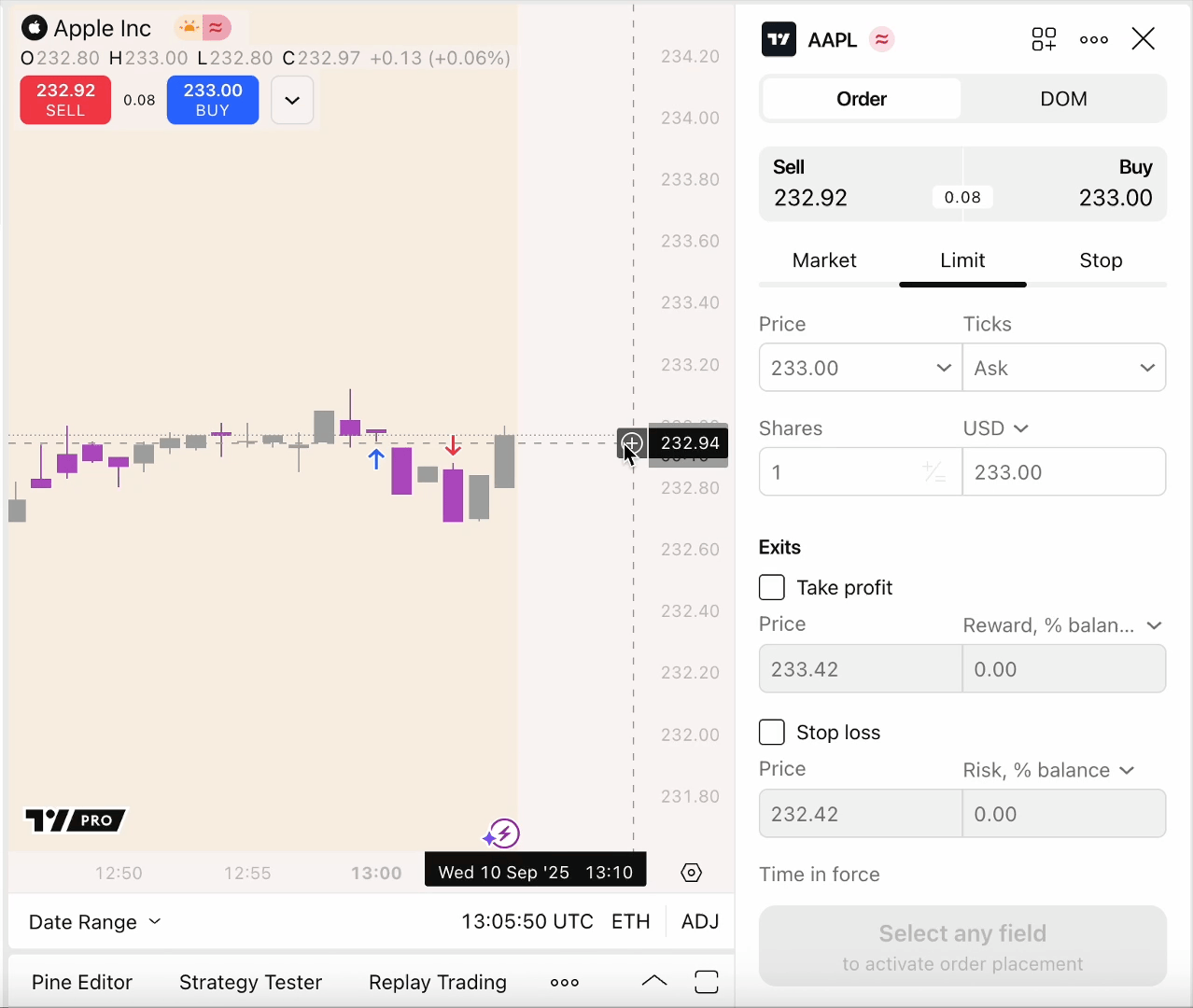Select the Market order tab
The image size is (1193, 1008).
(x=824, y=260)
